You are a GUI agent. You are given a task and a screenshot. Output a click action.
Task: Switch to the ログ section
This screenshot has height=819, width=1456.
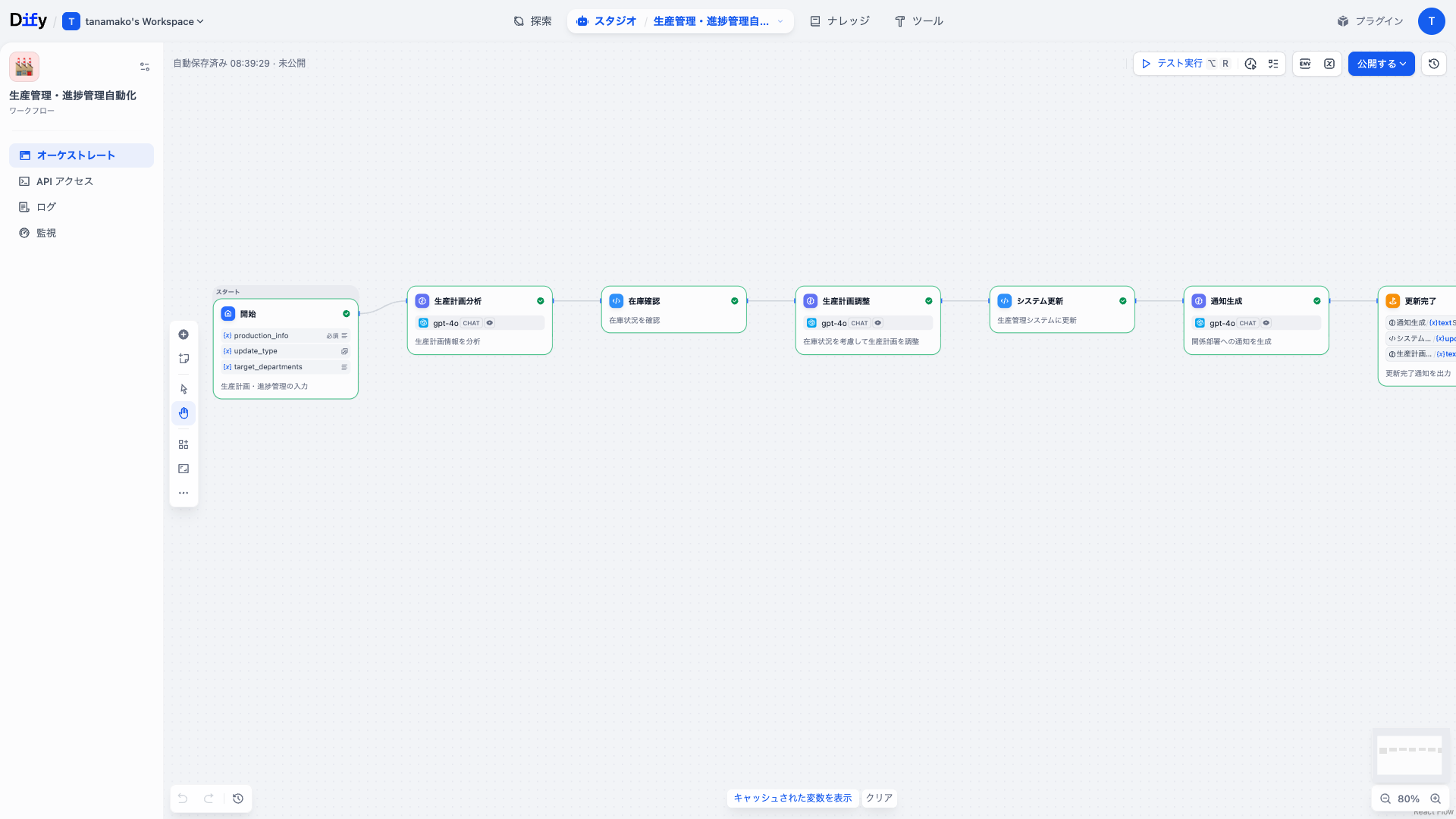45,206
